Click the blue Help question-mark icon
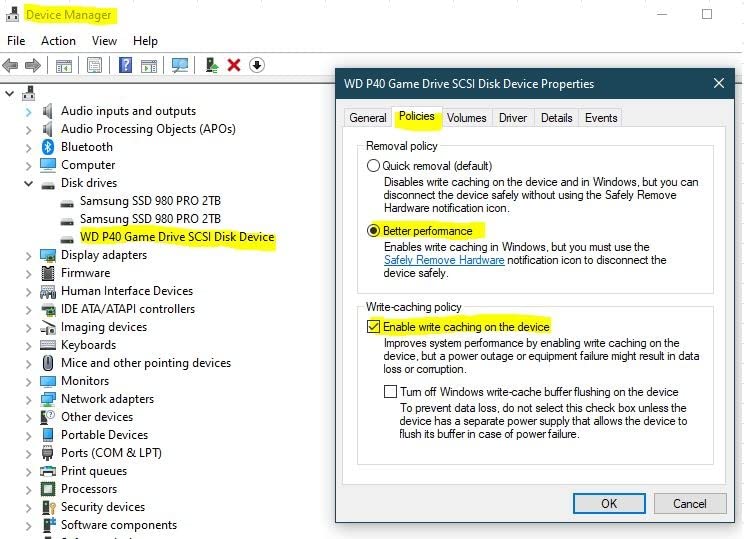The image size is (744, 539). point(125,65)
